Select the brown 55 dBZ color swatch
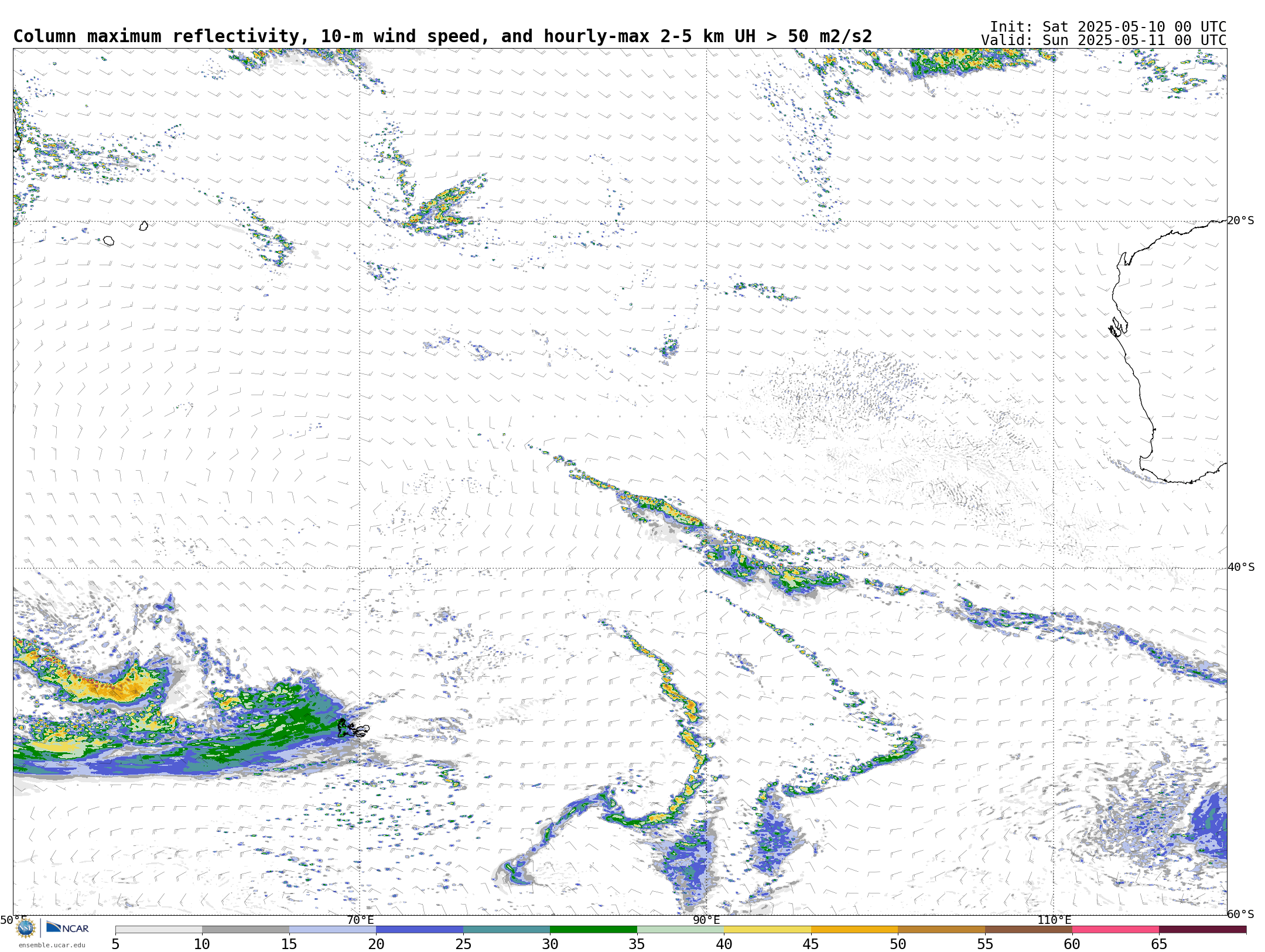This screenshot has height=952, width=1265. [1028, 930]
